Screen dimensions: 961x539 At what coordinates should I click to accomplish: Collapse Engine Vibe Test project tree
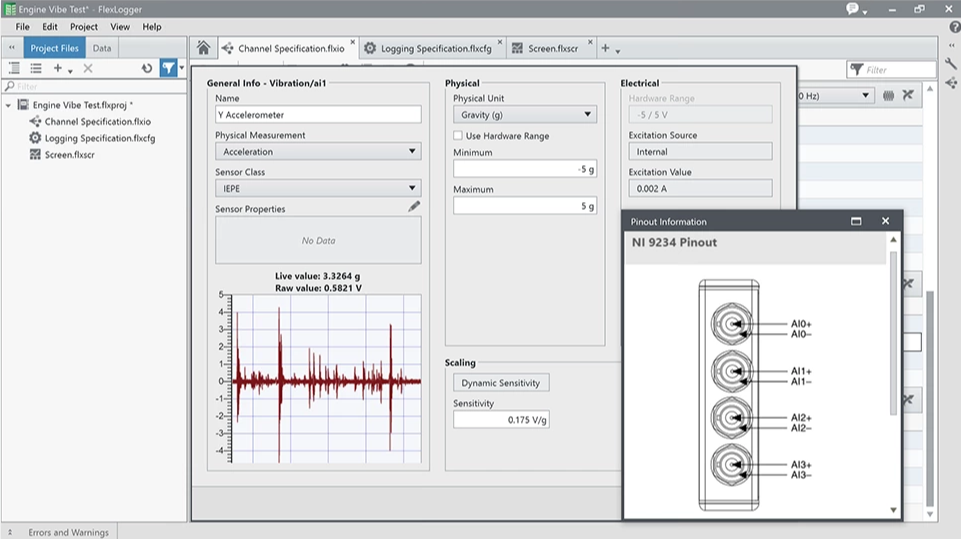pyautogui.click(x=9, y=105)
